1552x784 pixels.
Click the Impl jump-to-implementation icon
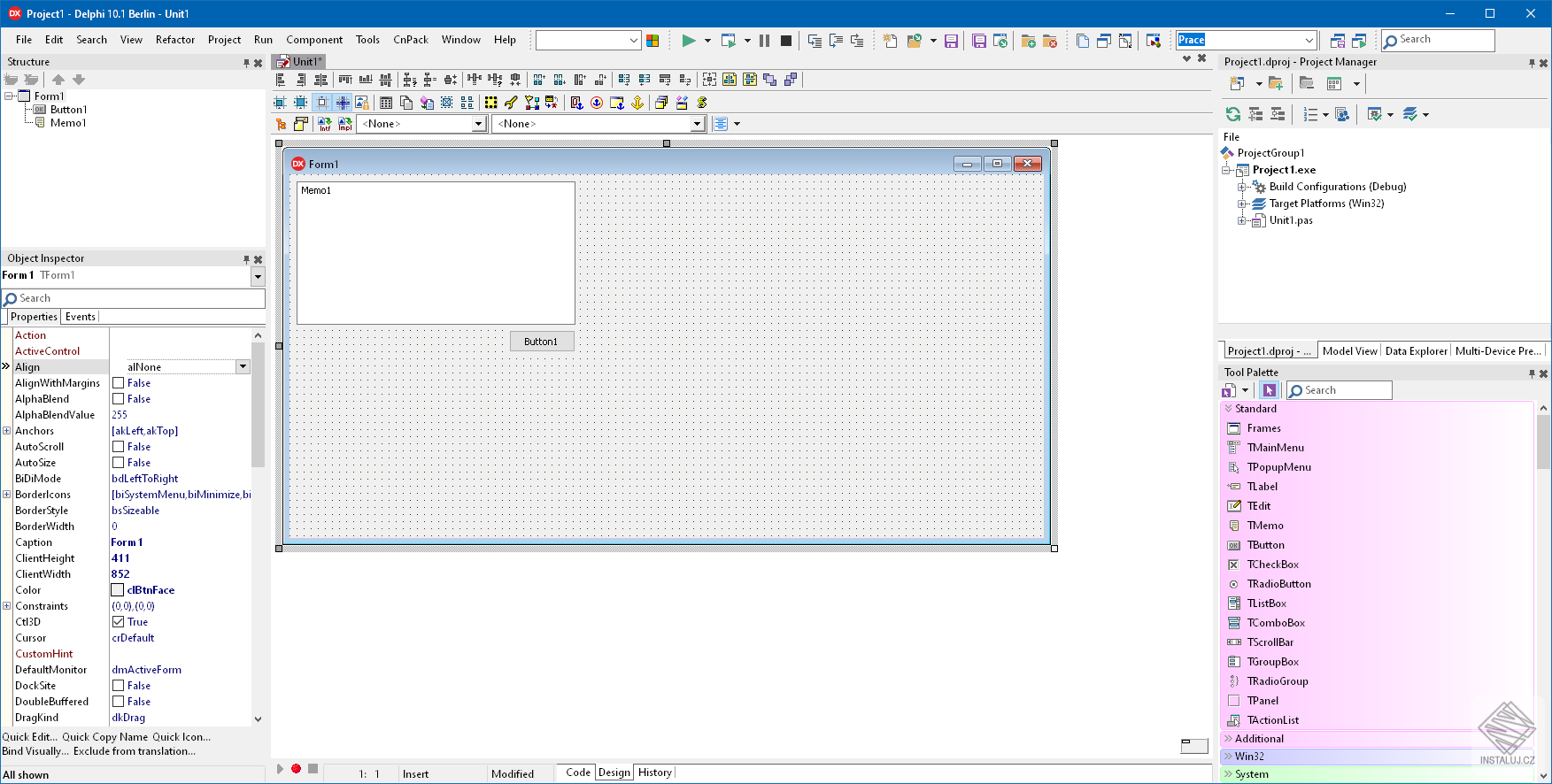344,124
